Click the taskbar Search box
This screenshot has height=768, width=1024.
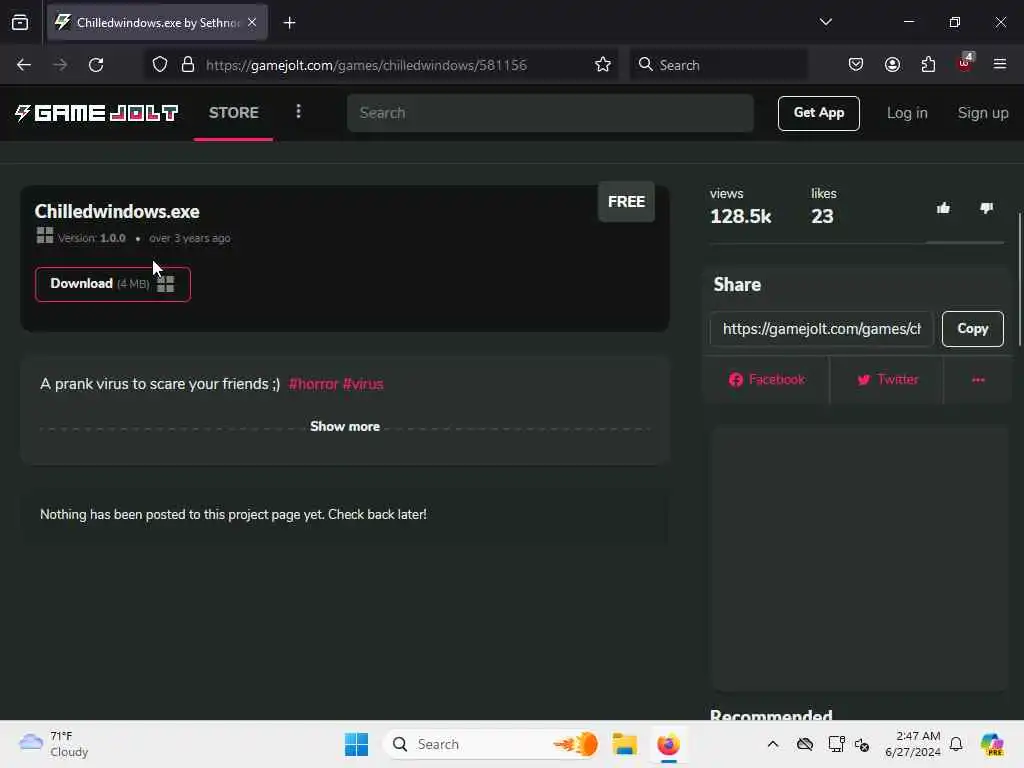pos(491,744)
